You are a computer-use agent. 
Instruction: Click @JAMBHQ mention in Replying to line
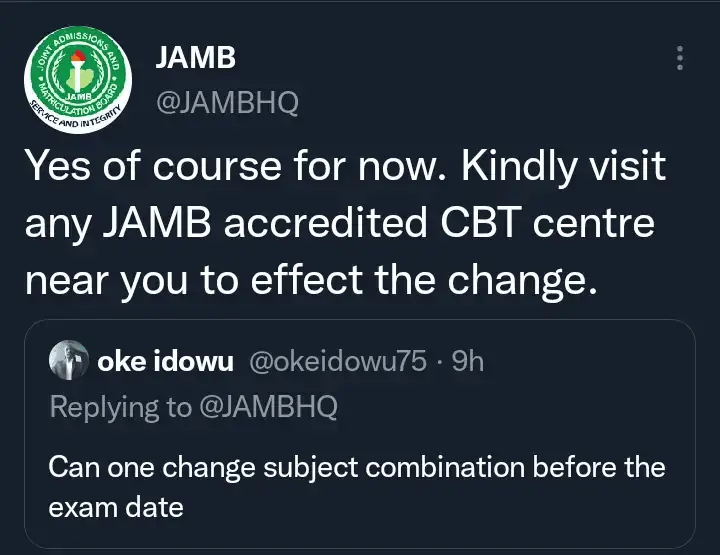tap(269, 407)
